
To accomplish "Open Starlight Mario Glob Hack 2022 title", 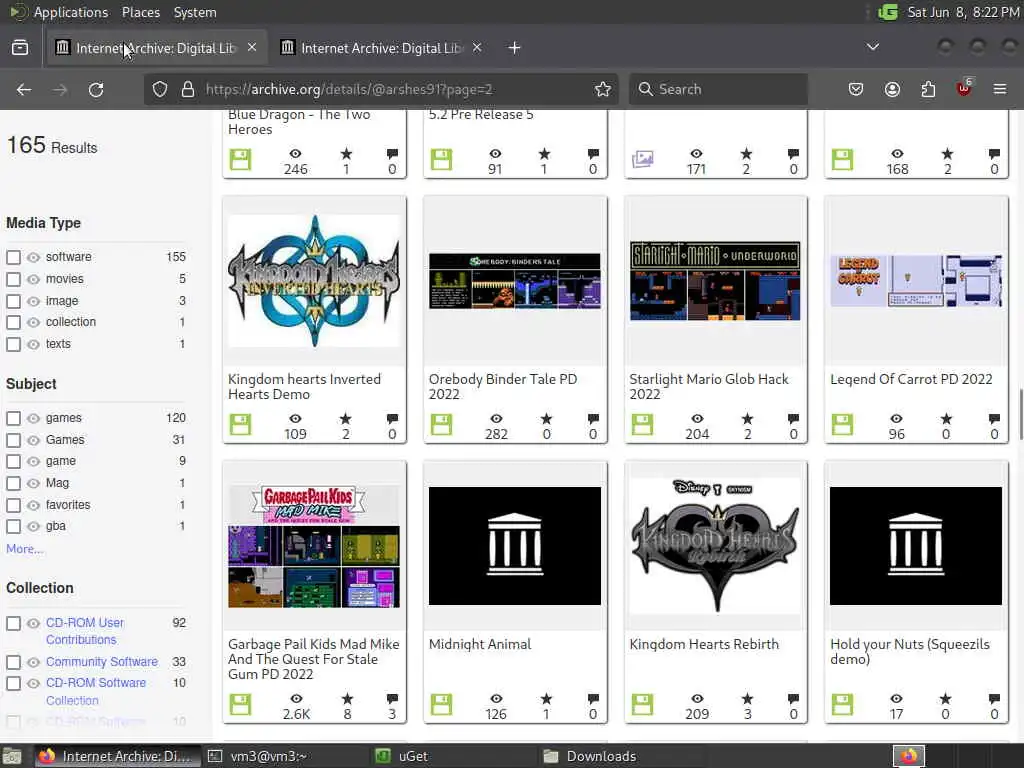I will pyautogui.click(x=709, y=387).
